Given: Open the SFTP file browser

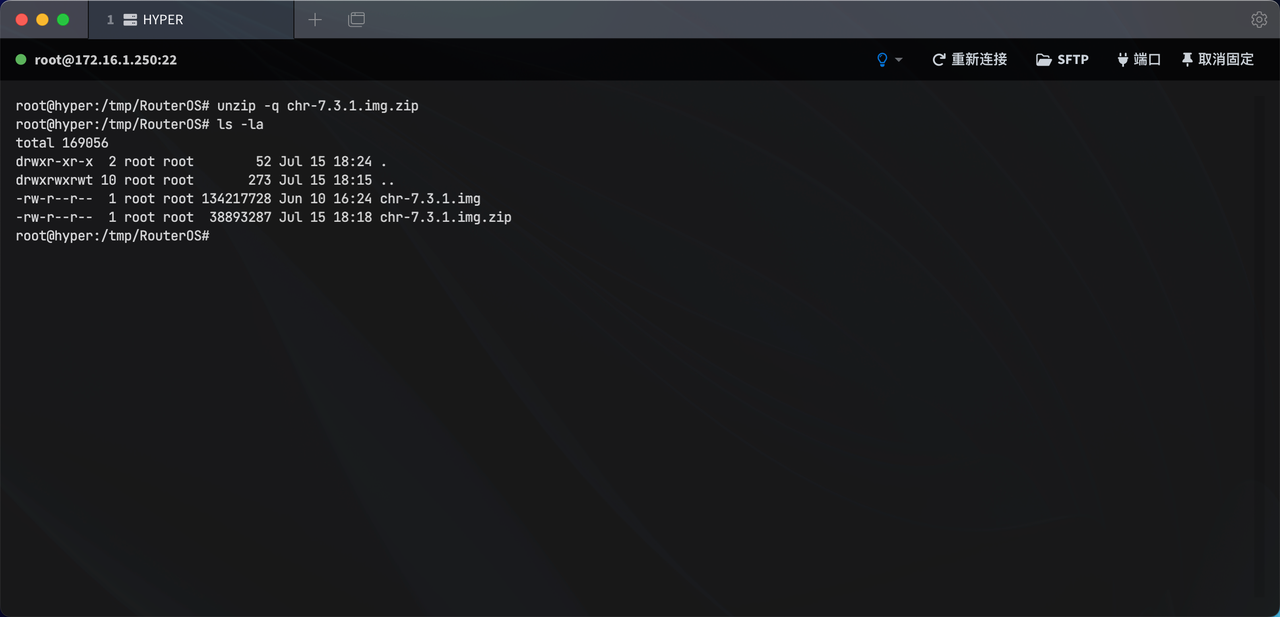Looking at the screenshot, I should (x=1062, y=60).
